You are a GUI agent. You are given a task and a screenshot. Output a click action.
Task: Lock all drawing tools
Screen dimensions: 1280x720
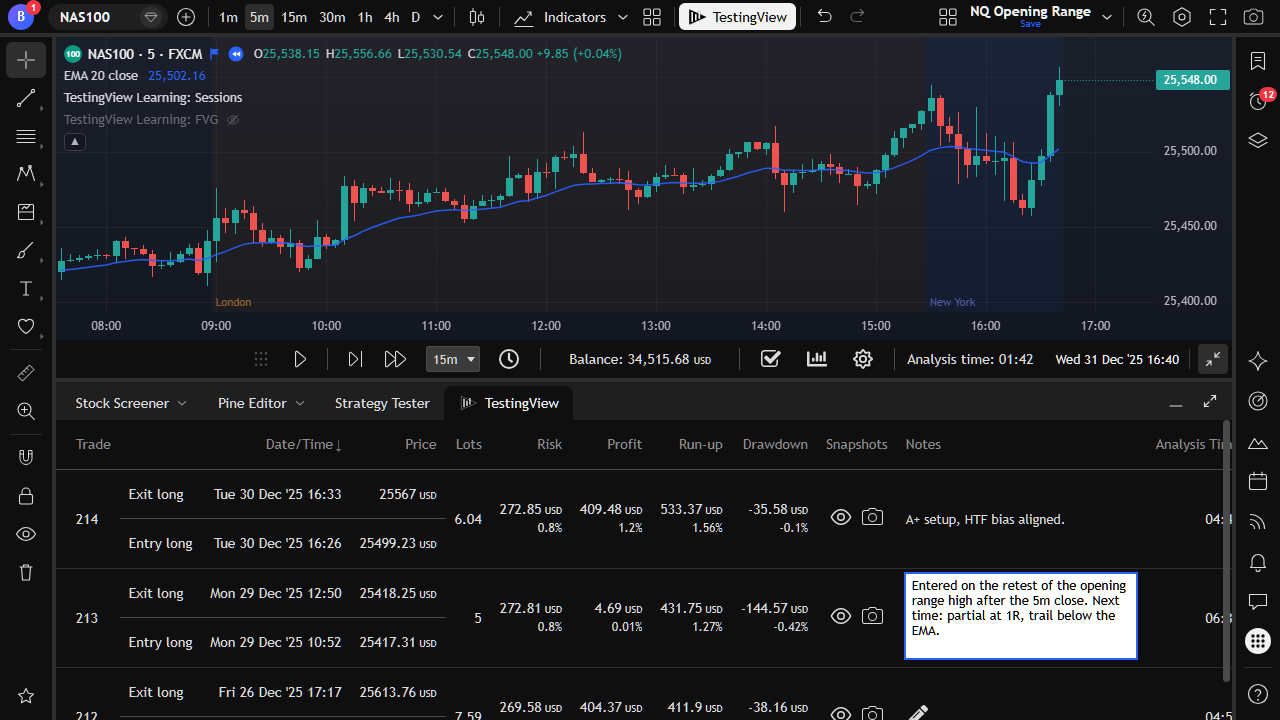click(26, 496)
